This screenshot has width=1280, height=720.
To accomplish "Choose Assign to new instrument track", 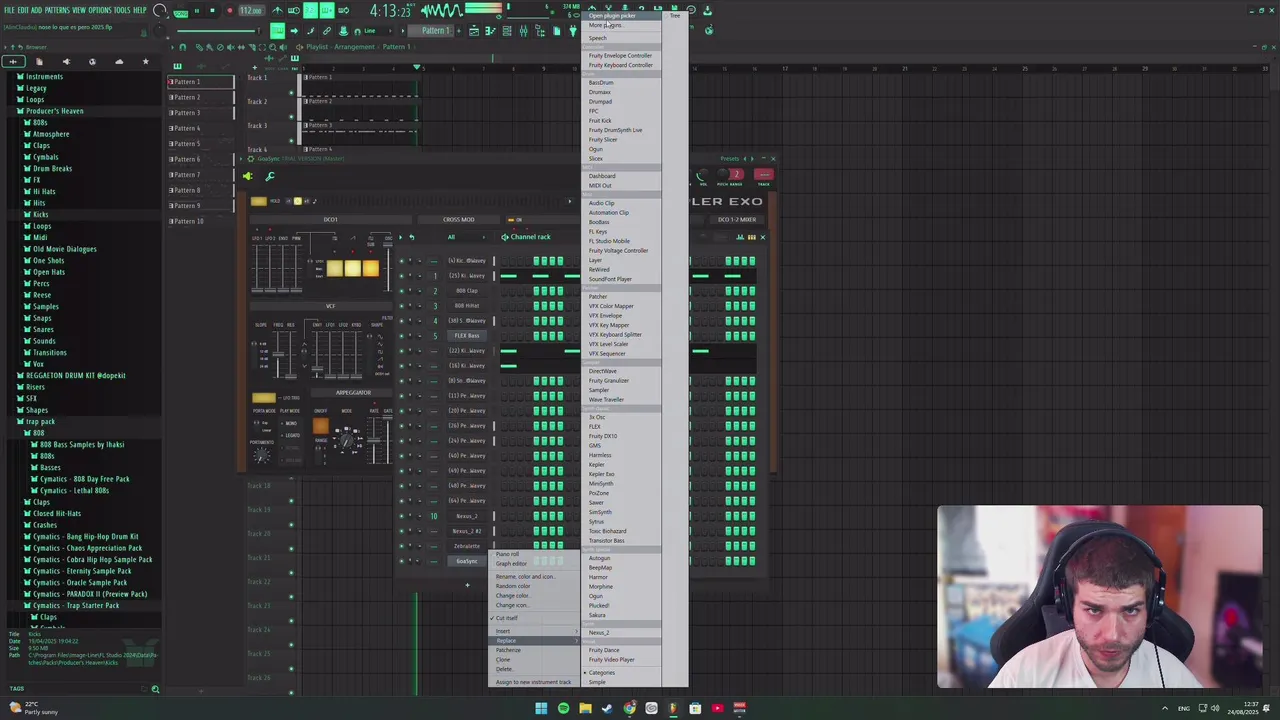I will (x=533, y=682).
